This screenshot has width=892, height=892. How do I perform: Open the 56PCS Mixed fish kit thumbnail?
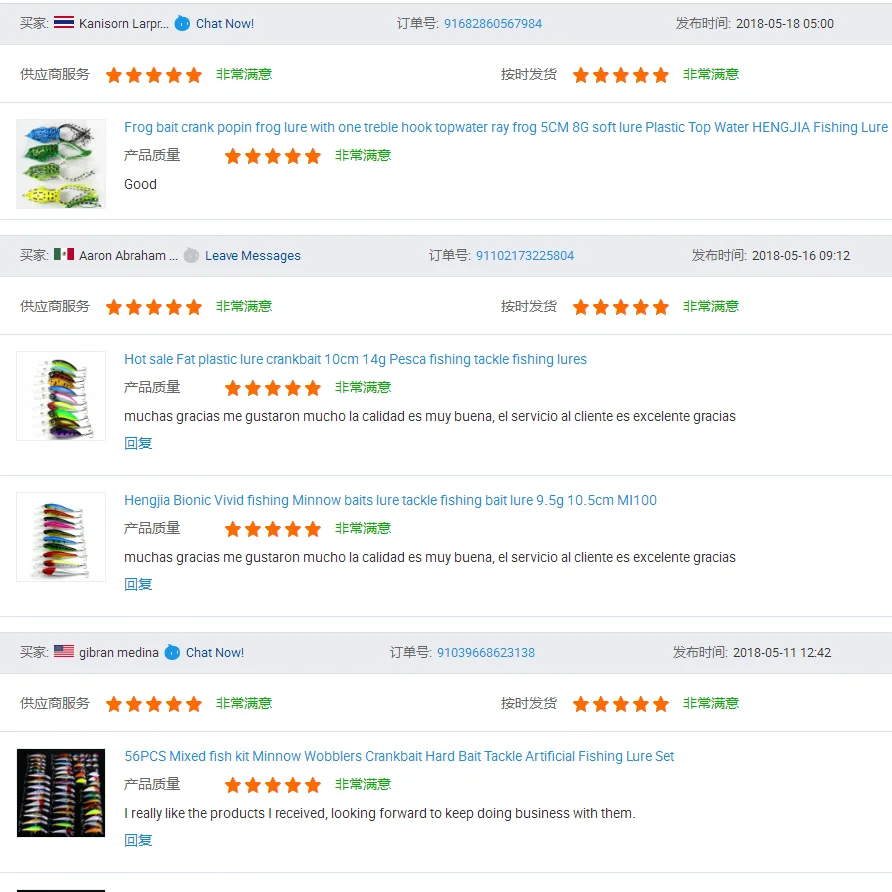(61, 793)
